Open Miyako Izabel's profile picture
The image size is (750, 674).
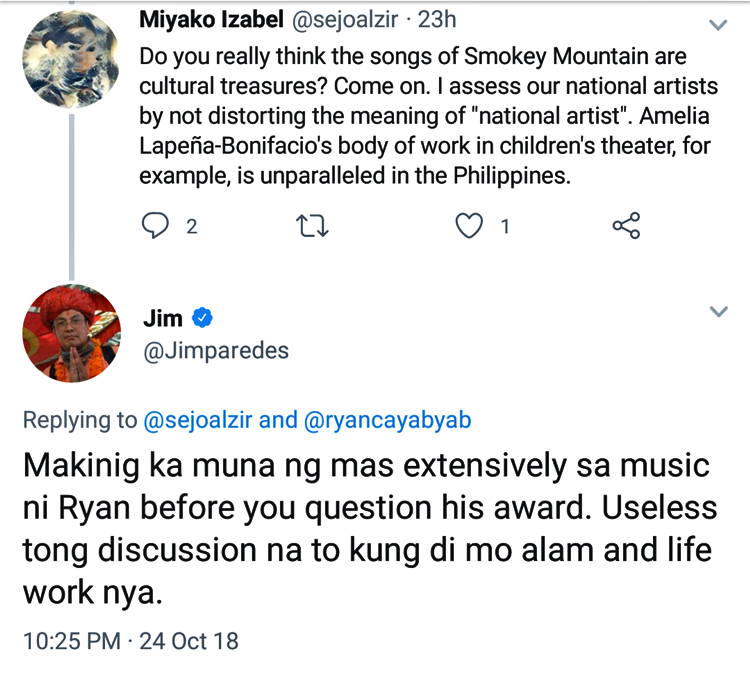[66, 58]
